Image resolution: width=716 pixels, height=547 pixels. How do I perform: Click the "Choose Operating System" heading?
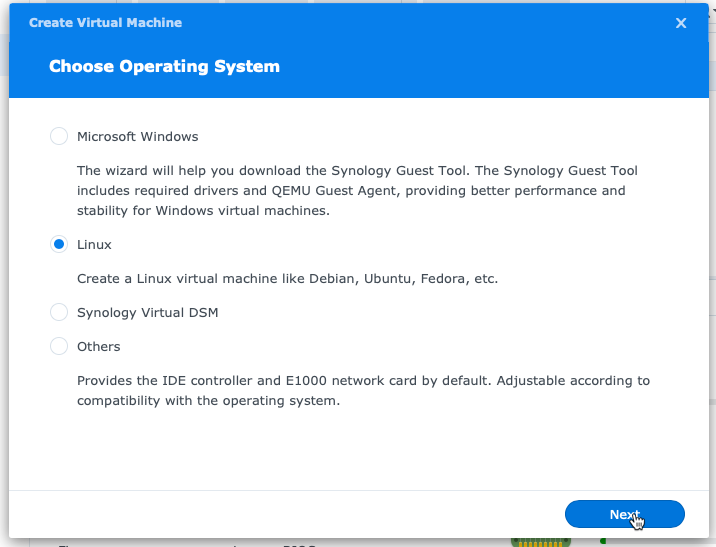point(164,67)
